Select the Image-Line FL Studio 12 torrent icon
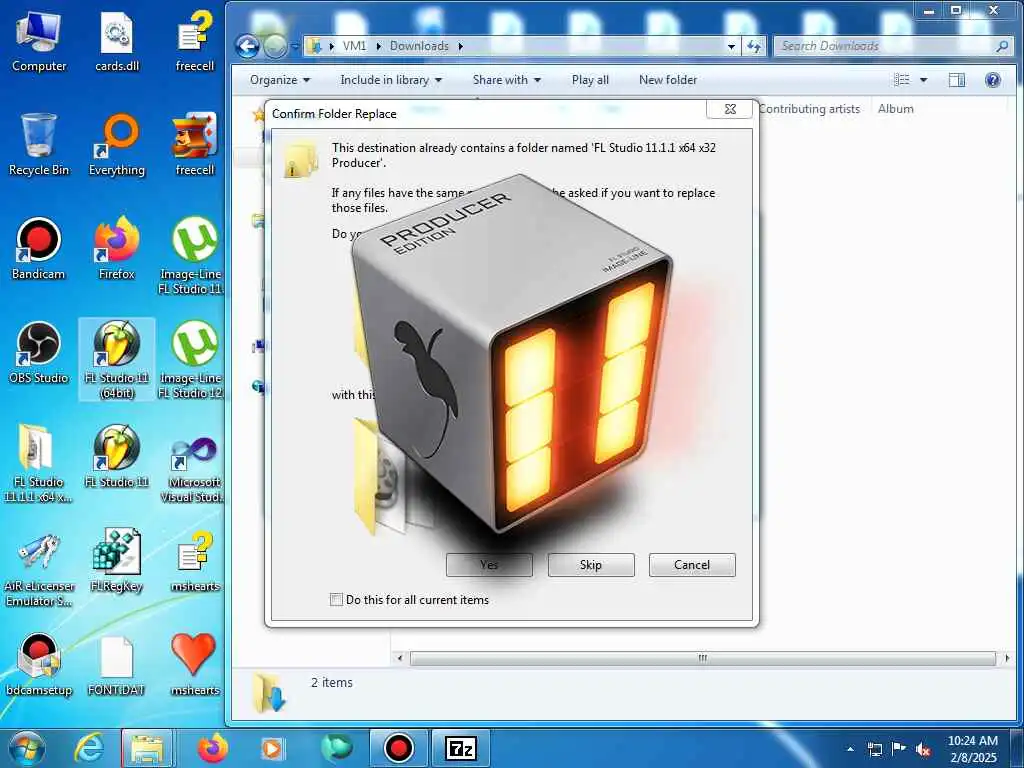 (x=194, y=359)
